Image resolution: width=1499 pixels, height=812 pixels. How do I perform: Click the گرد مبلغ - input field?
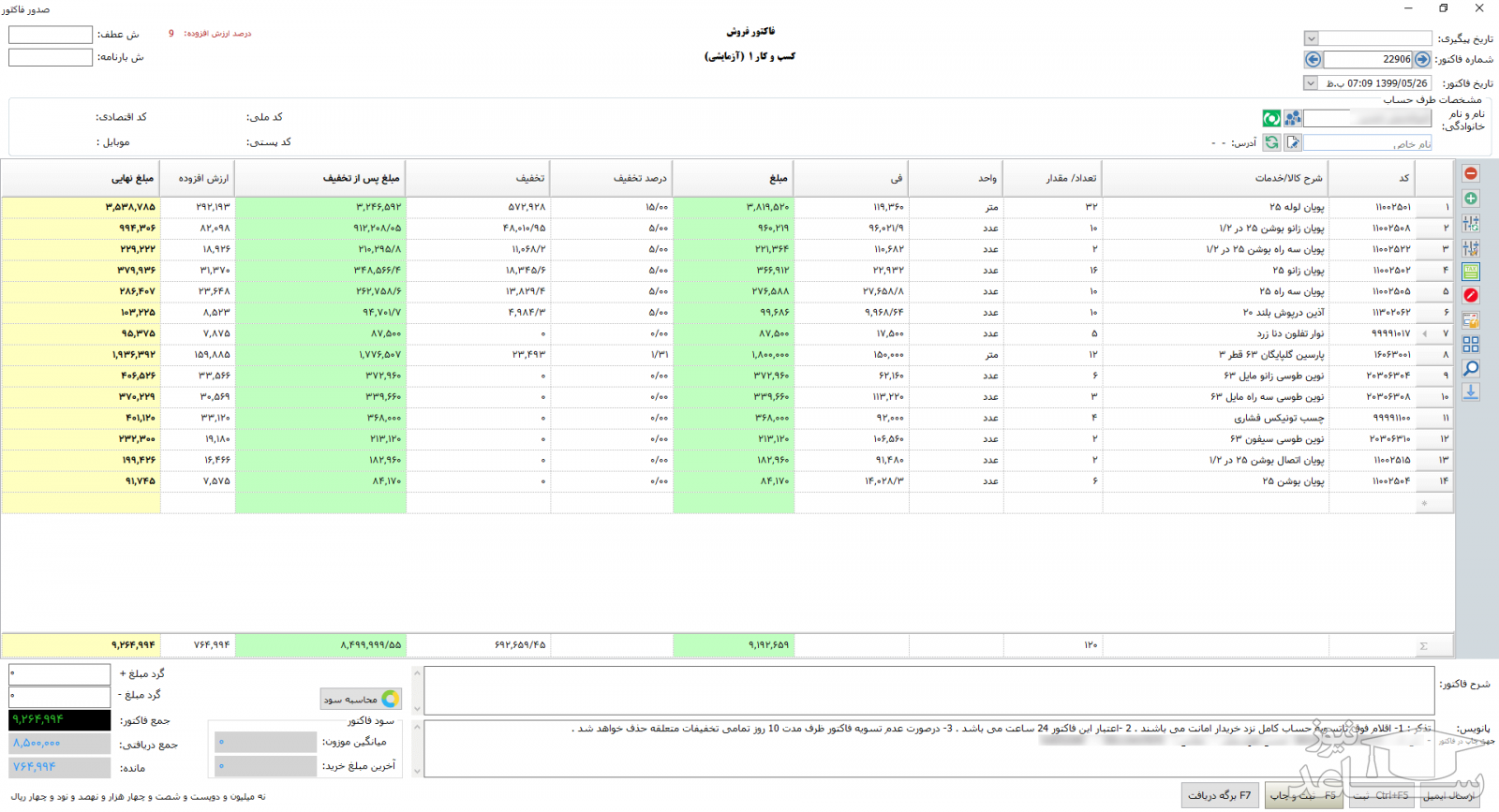click(x=60, y=696)
